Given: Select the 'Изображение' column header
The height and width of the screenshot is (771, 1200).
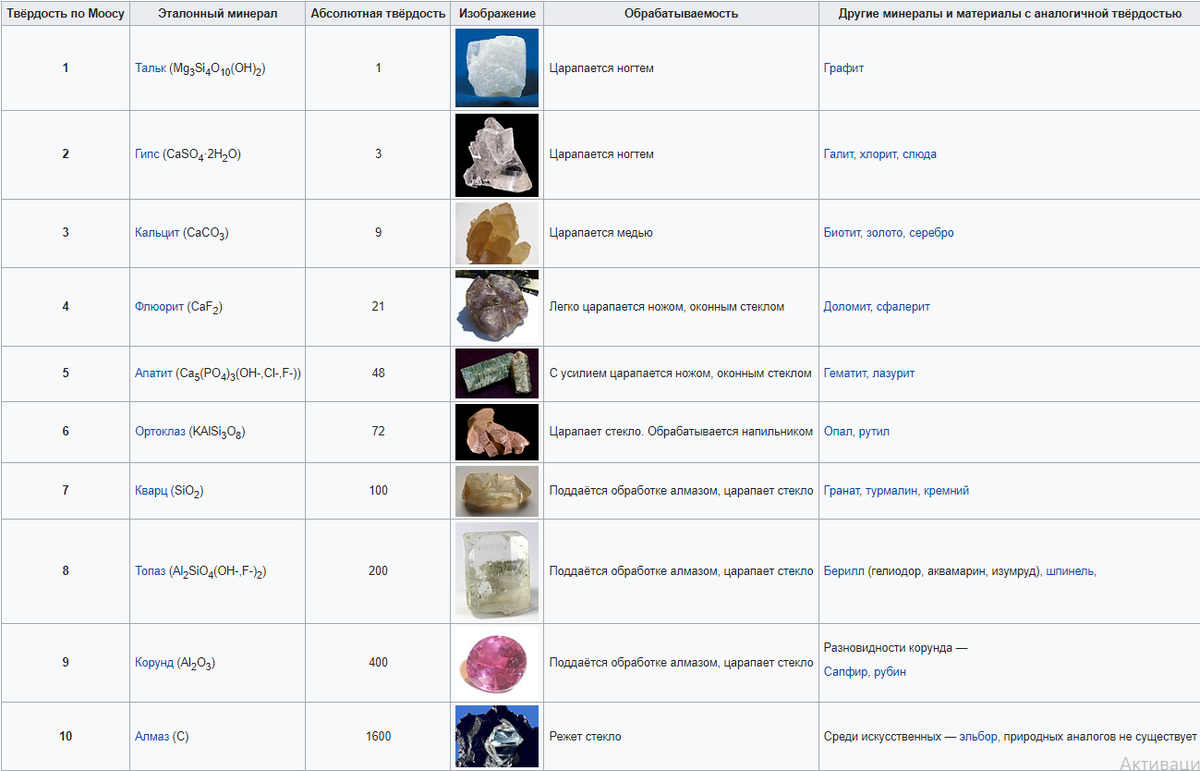Looking at the screenshot, I should [x=497, y=14].
